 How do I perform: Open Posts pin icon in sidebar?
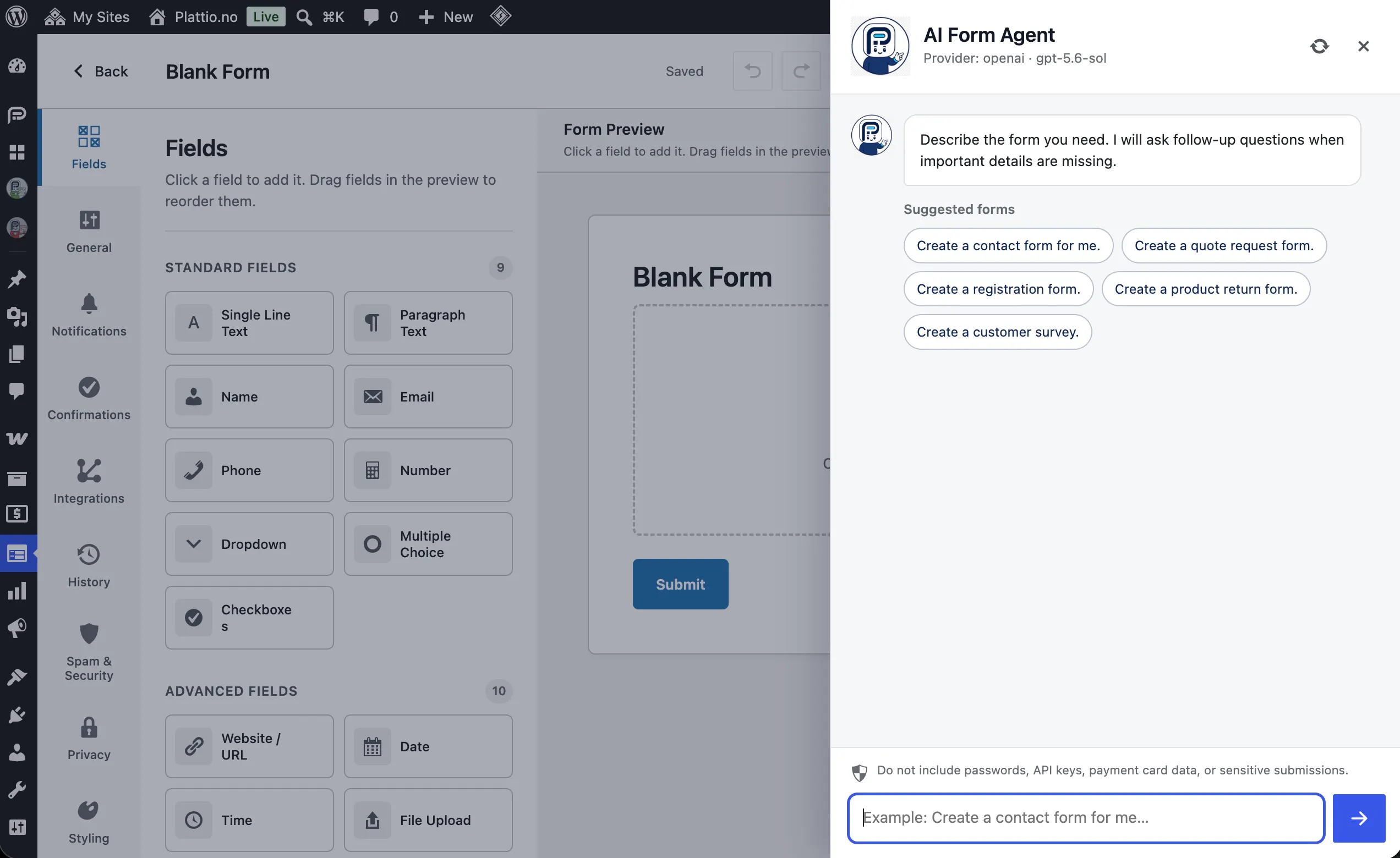pyautogui.click(x=17, y=279)
